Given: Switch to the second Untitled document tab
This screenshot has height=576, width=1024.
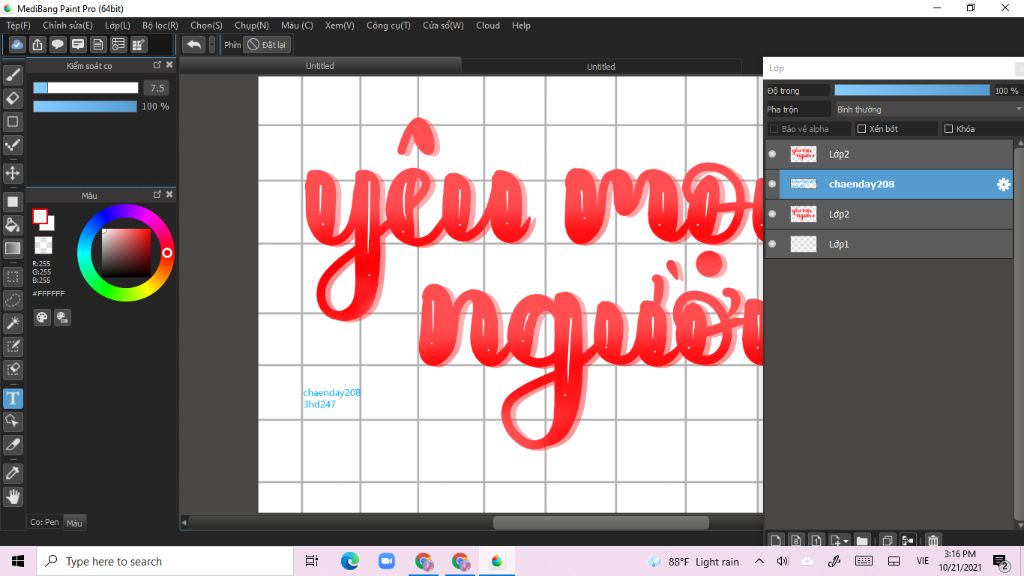Looking at the screenshot, I should click(601, 67).
